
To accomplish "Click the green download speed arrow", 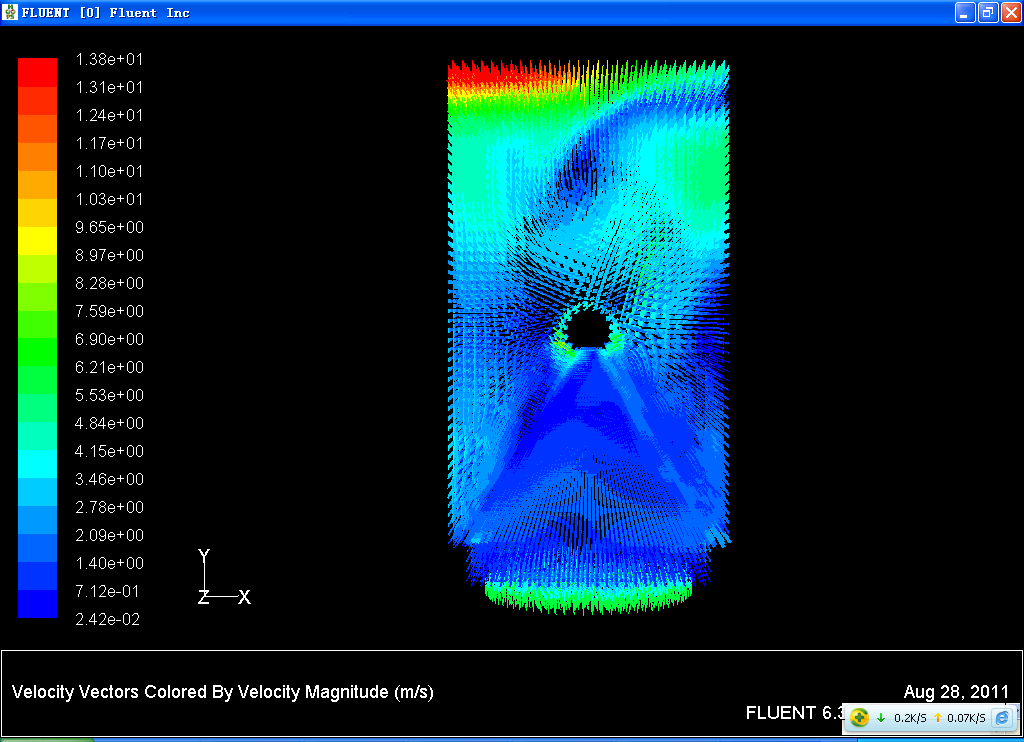I will point(881,717).
